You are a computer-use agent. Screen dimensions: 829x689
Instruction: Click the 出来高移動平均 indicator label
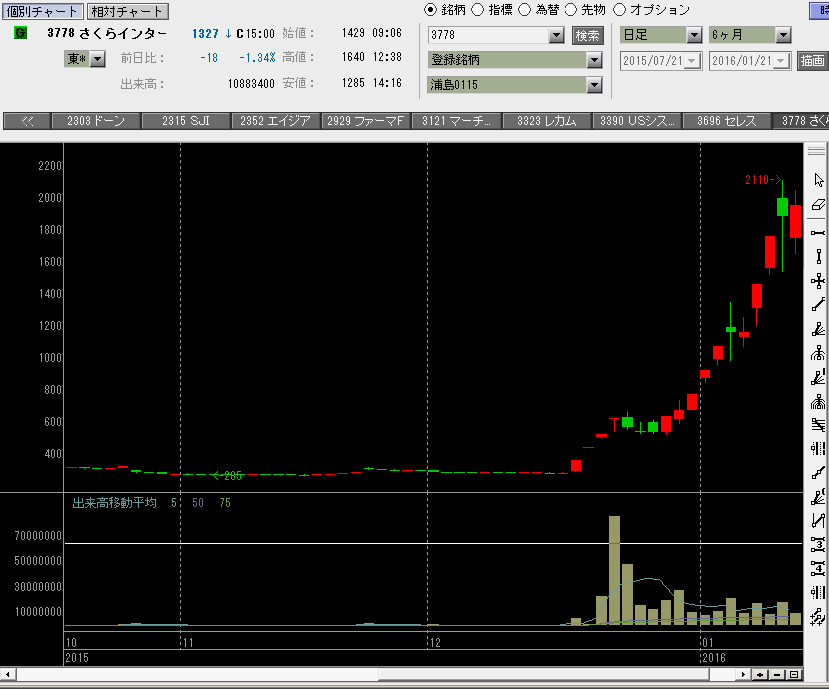coord(114,503)
